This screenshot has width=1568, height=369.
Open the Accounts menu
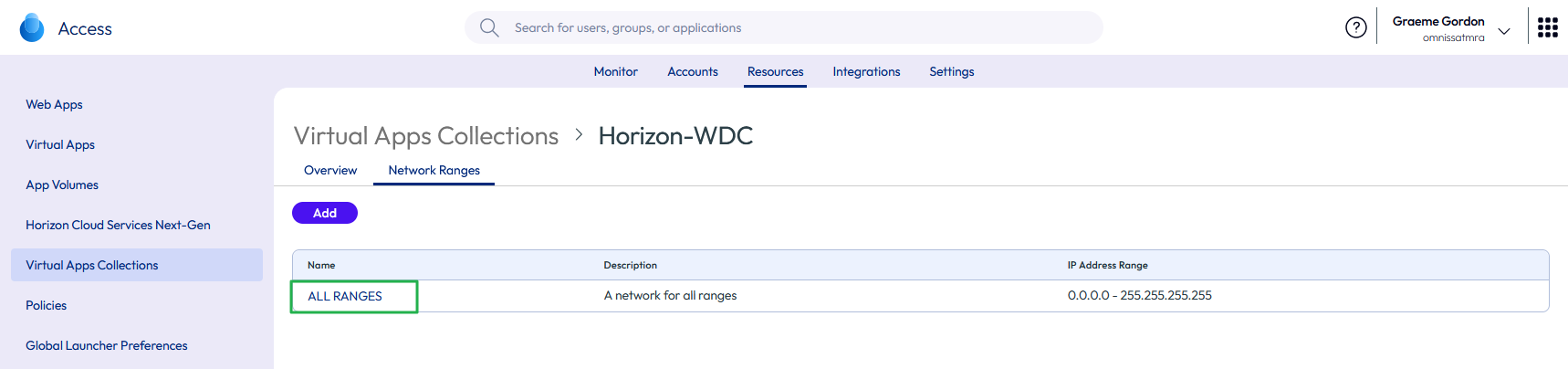click(x=692, y=72)
